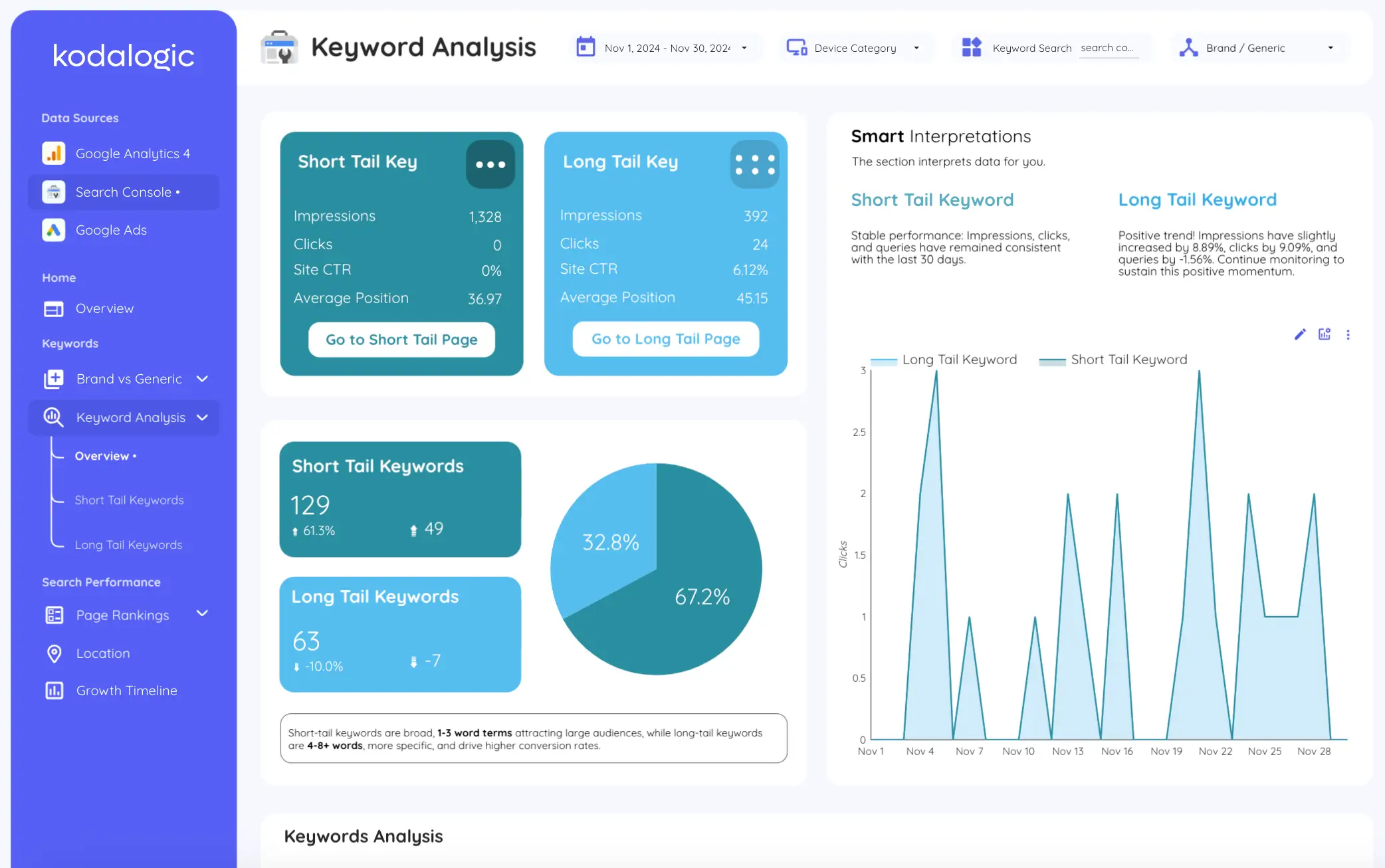This screenshot has width=1385, height=868.
Task: Collapse the Keyword Analysis chevron
Action: tap(203, 417)
